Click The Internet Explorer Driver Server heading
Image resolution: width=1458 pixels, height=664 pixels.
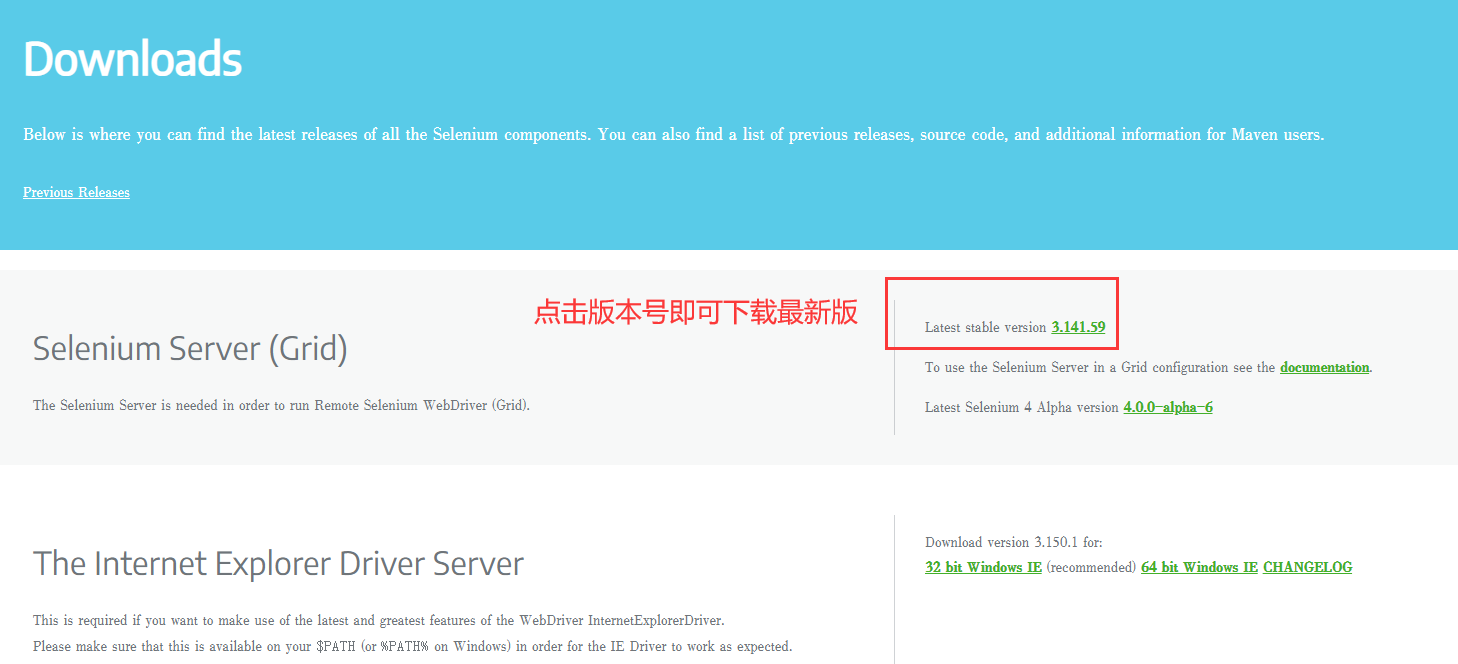278,563
